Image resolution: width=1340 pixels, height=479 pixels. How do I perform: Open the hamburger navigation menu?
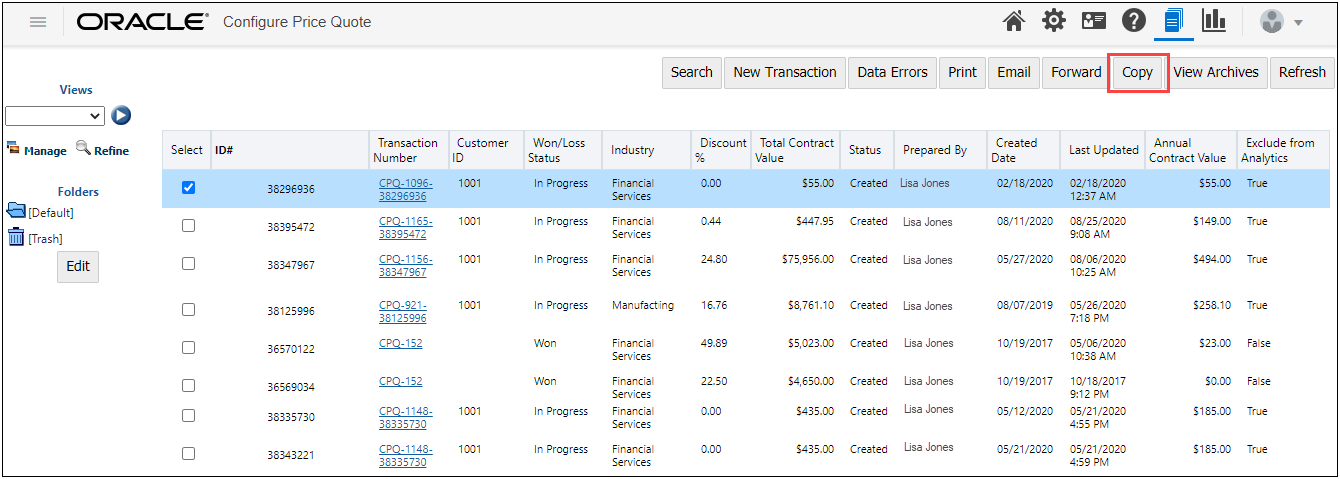click(x=38, y=22)
